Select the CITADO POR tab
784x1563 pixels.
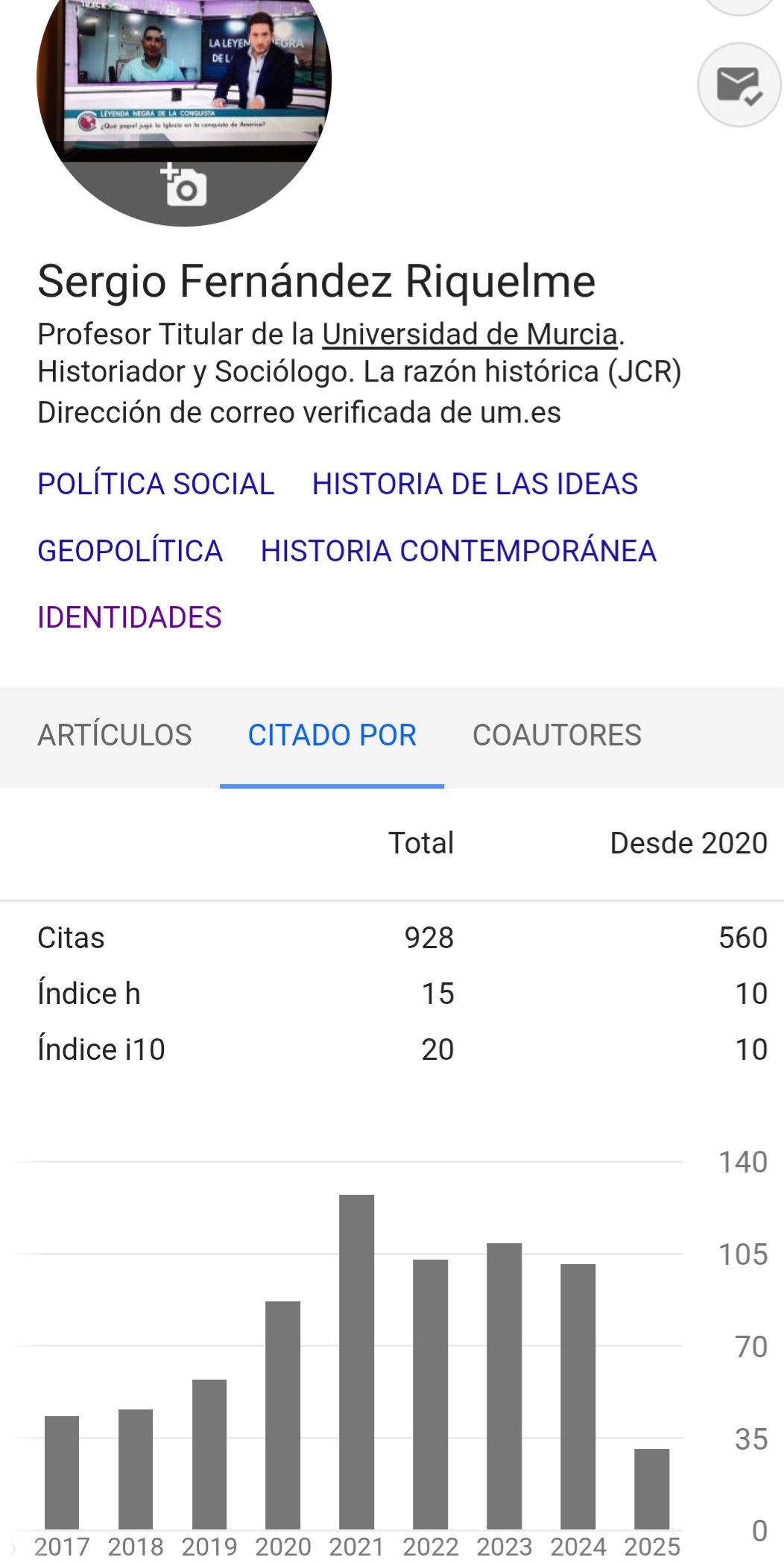[332, 735]
